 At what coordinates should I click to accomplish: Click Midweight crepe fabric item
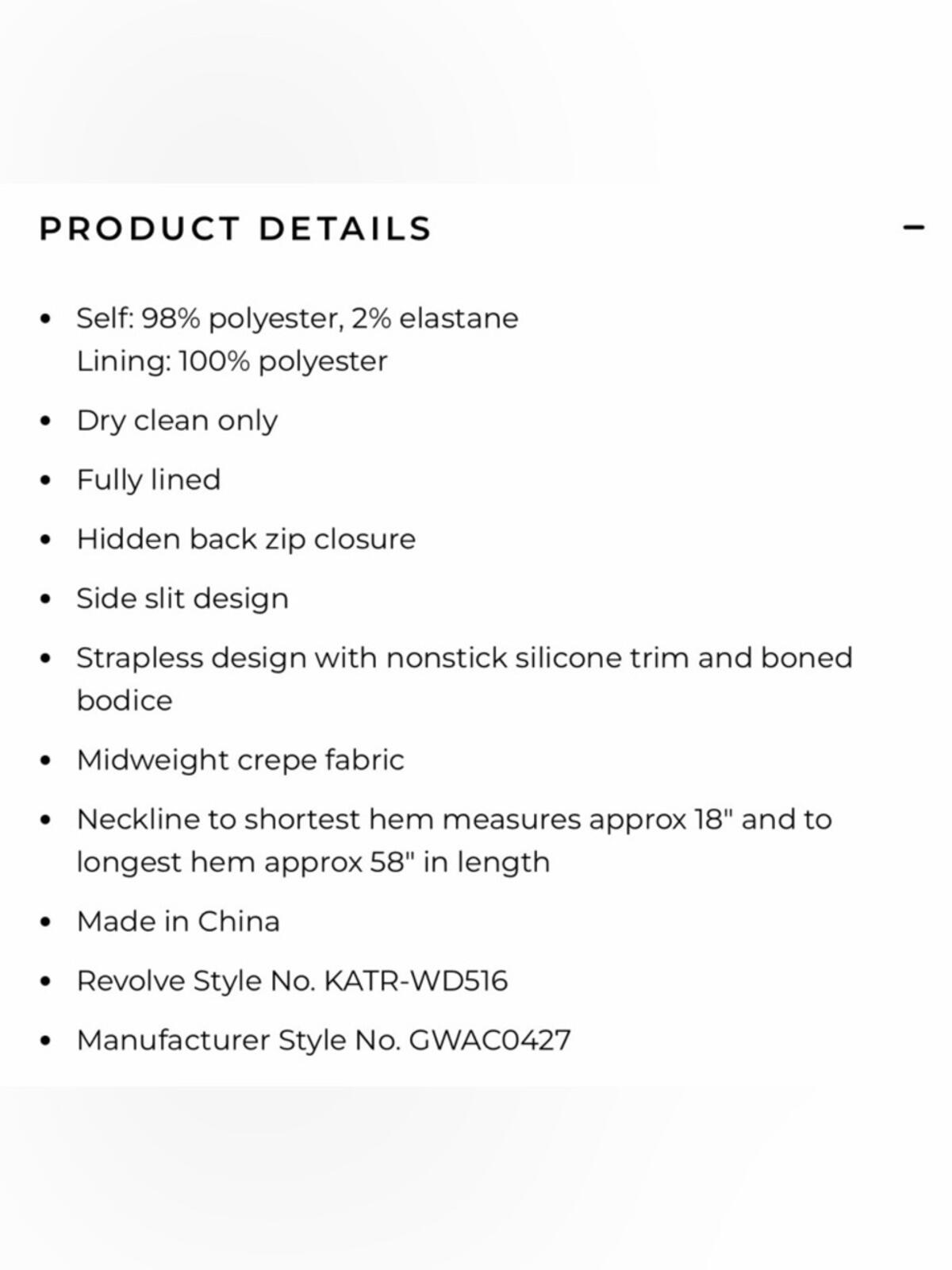pos(240,760)
